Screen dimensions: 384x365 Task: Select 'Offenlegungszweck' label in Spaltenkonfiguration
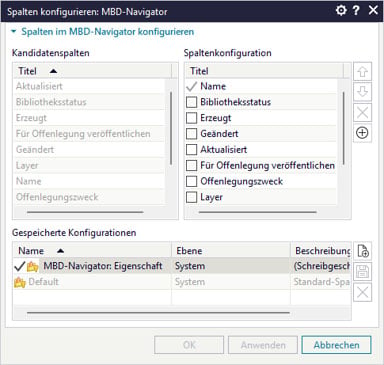[x=241, y=181]
